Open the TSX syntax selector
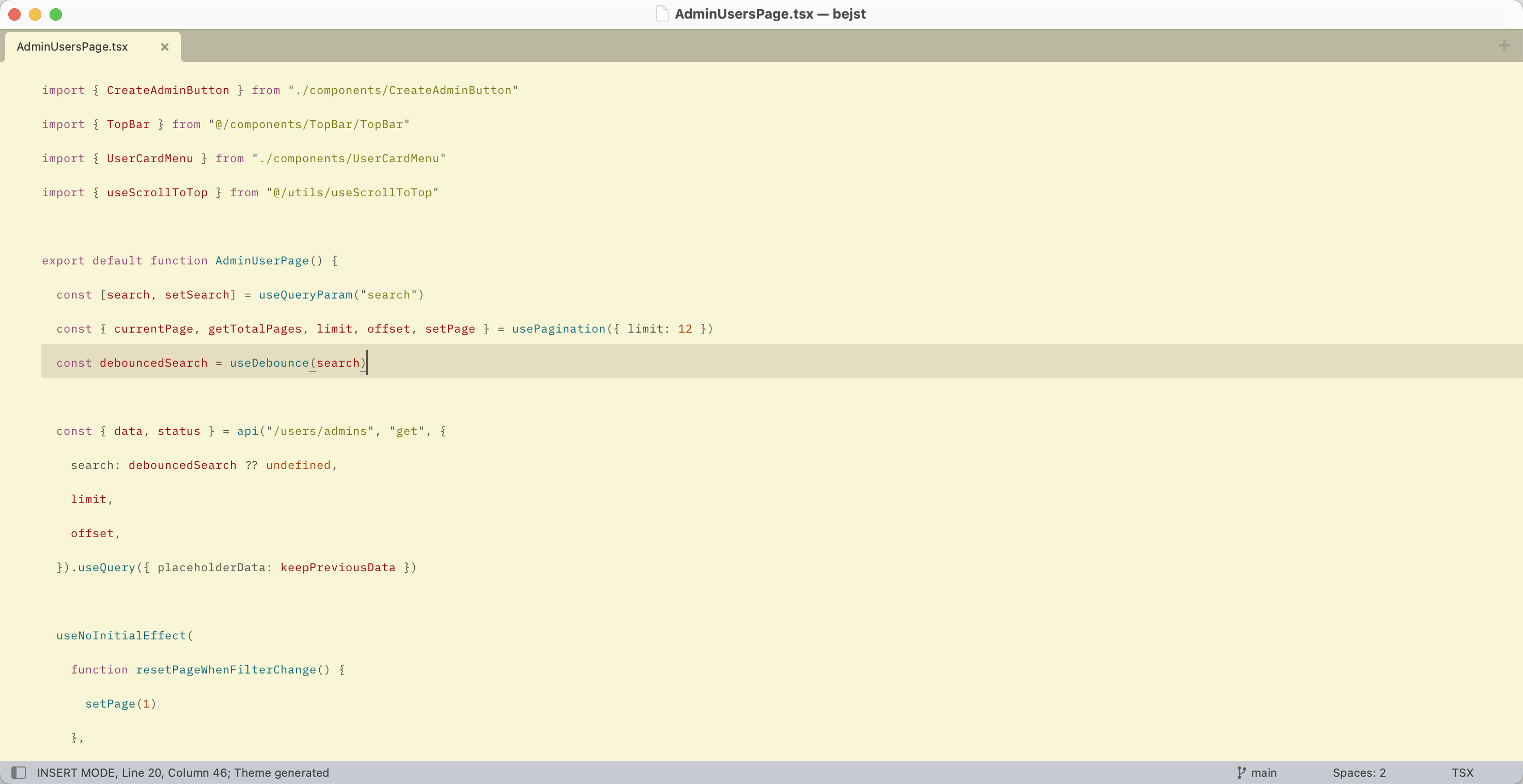 tap(1462, 772)
